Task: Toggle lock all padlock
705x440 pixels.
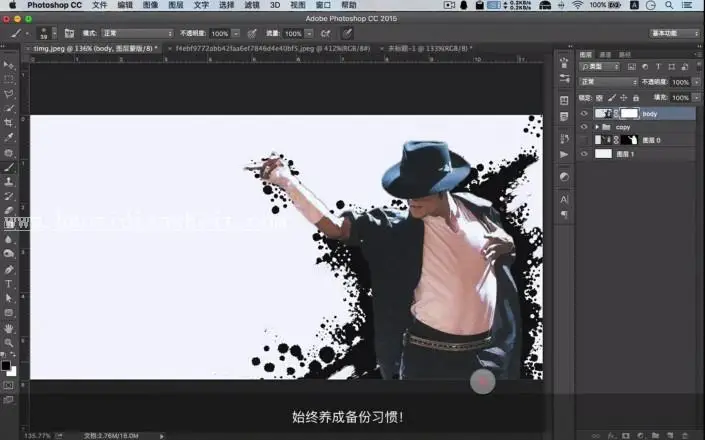Action: tap(636, 98)
